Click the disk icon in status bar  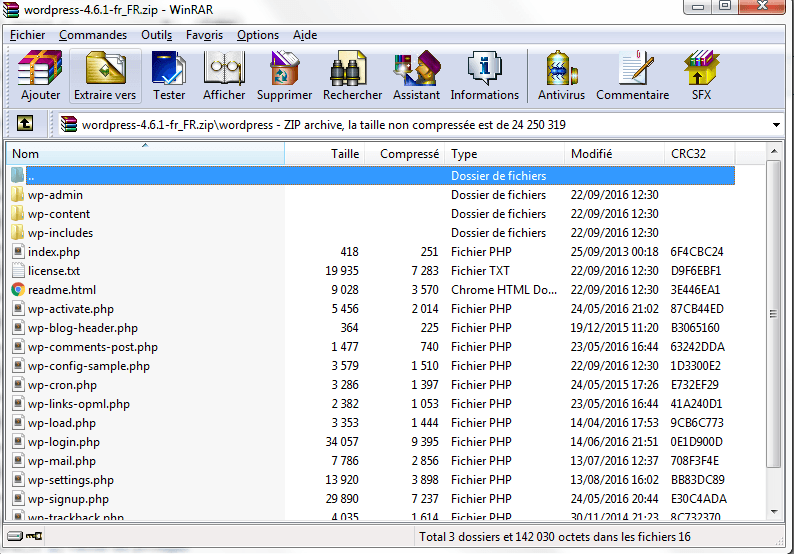[15, 536]
